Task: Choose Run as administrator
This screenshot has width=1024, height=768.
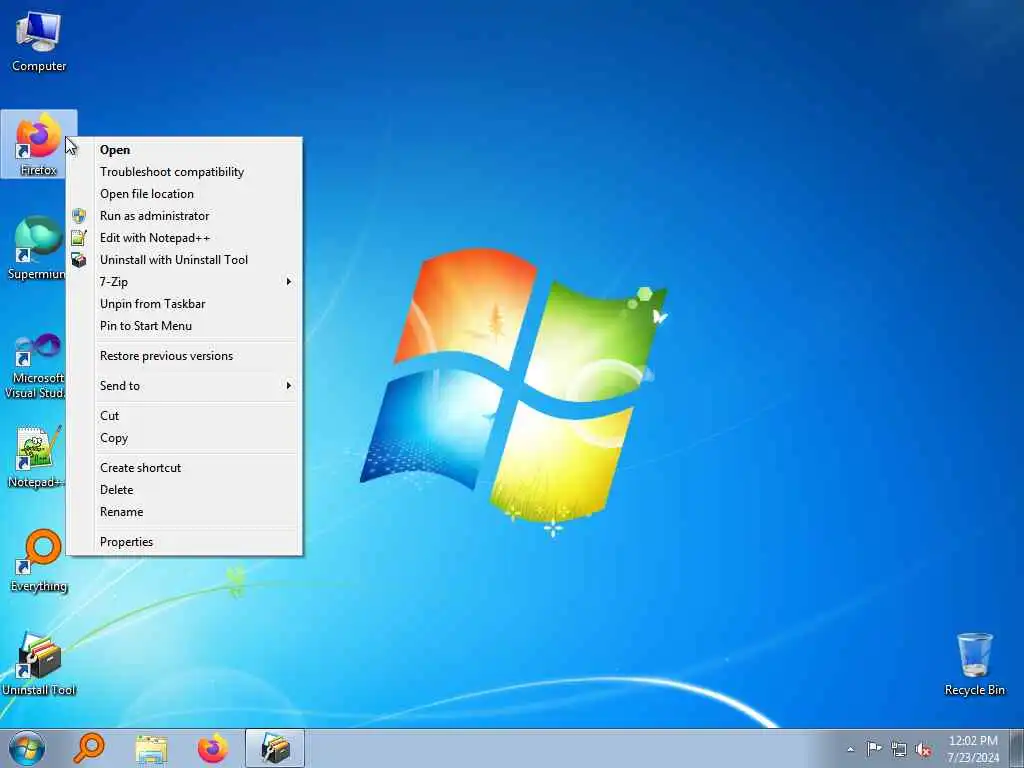Action: (184, 216)
